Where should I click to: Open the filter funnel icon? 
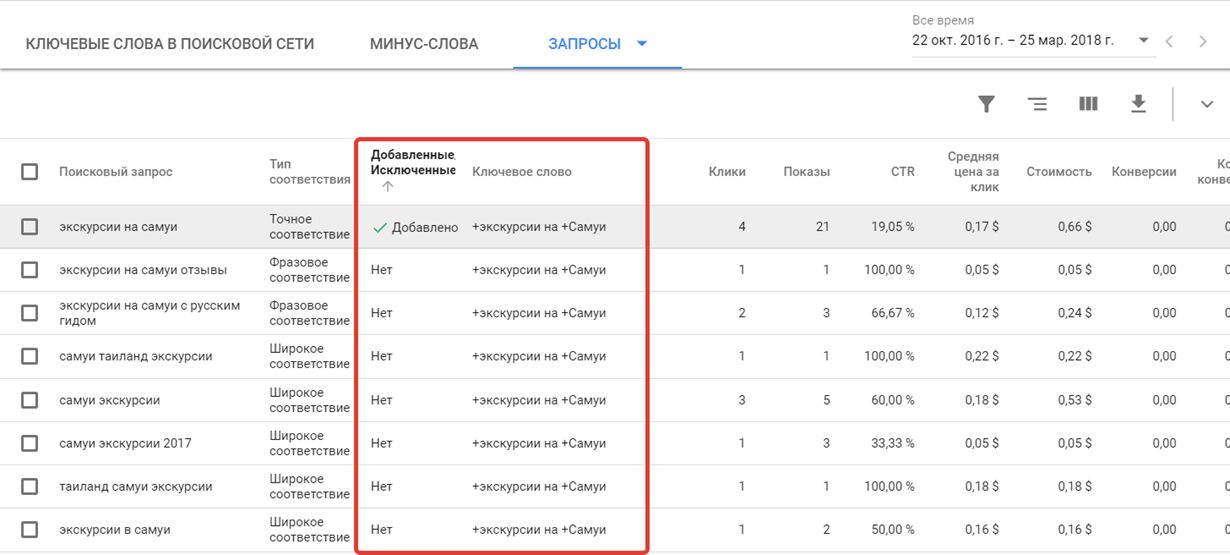[986, 104]
